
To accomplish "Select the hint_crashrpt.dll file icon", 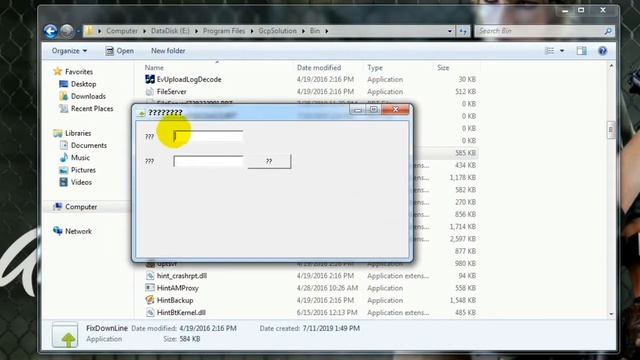I will (x=150, y=276).
